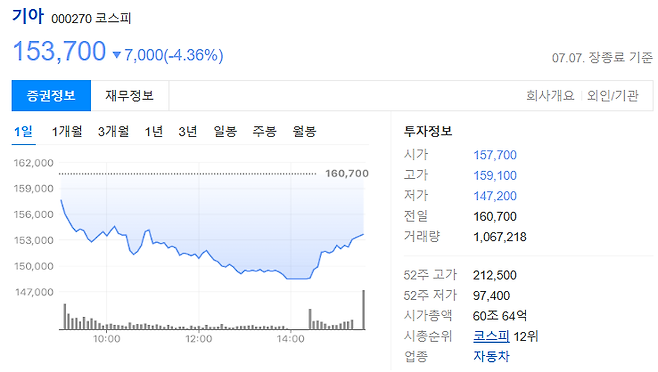Select the 1개월 chart period
658x372 pixels.
67,132
